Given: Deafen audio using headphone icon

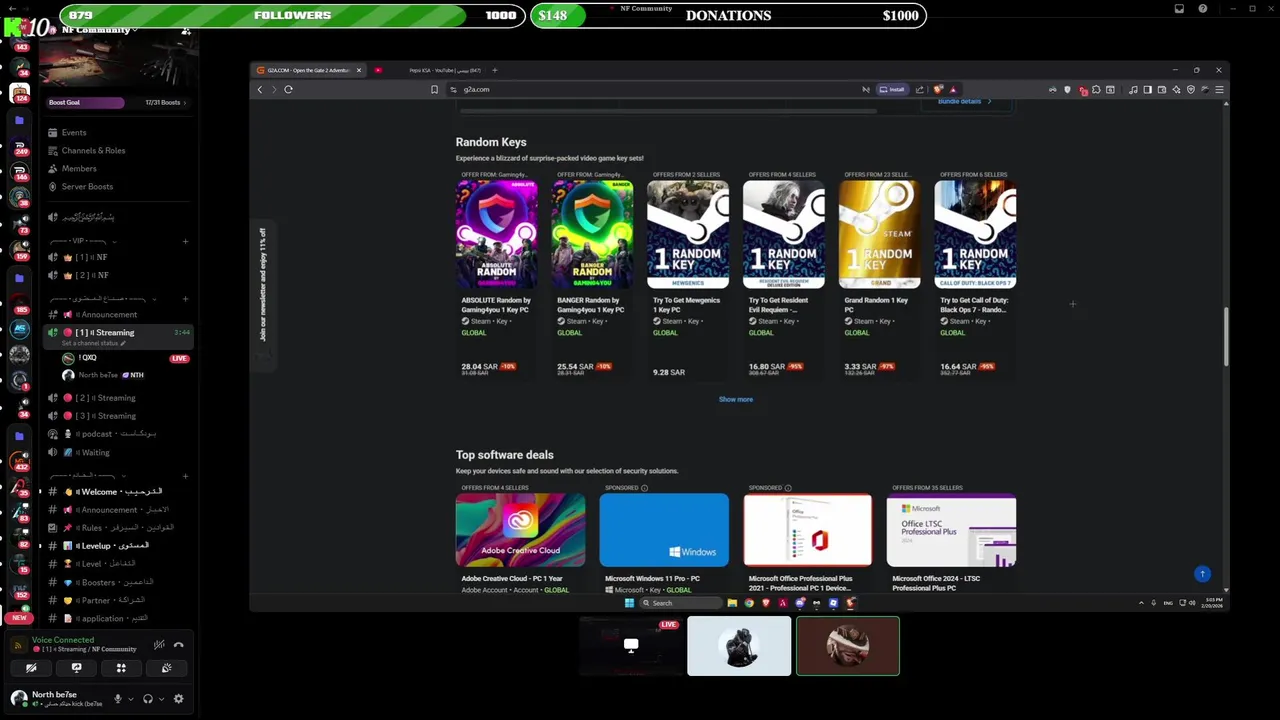Looking at the screenshot, I should [148, 699].
